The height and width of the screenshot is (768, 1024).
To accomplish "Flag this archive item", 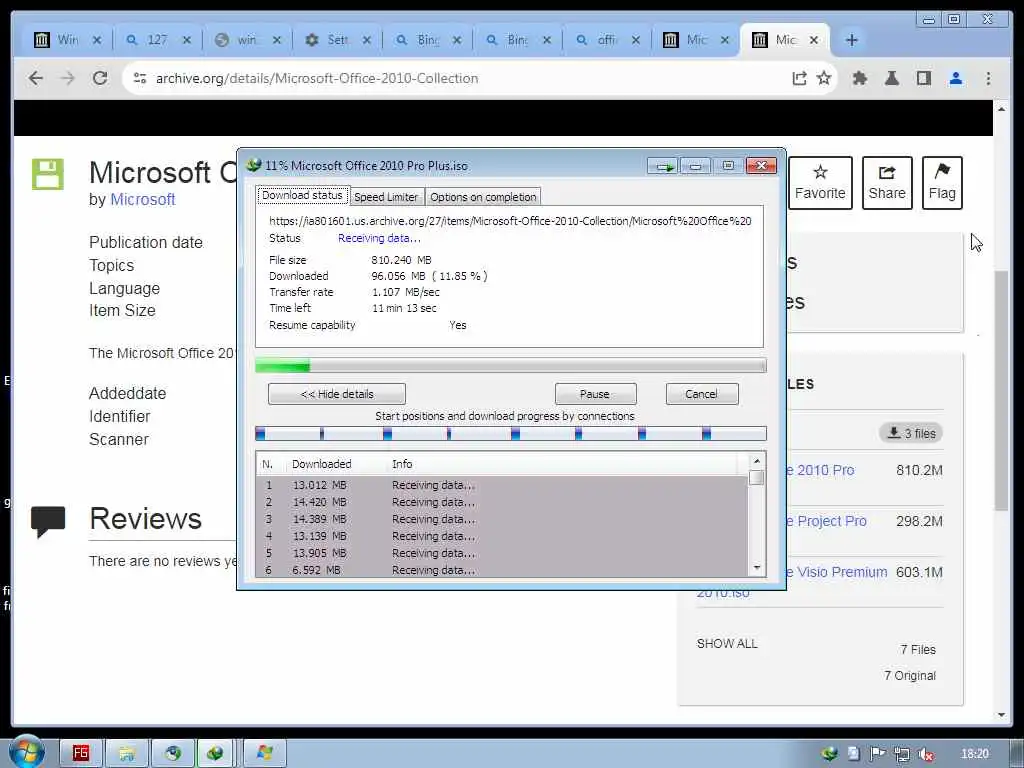I will point(942,183).
